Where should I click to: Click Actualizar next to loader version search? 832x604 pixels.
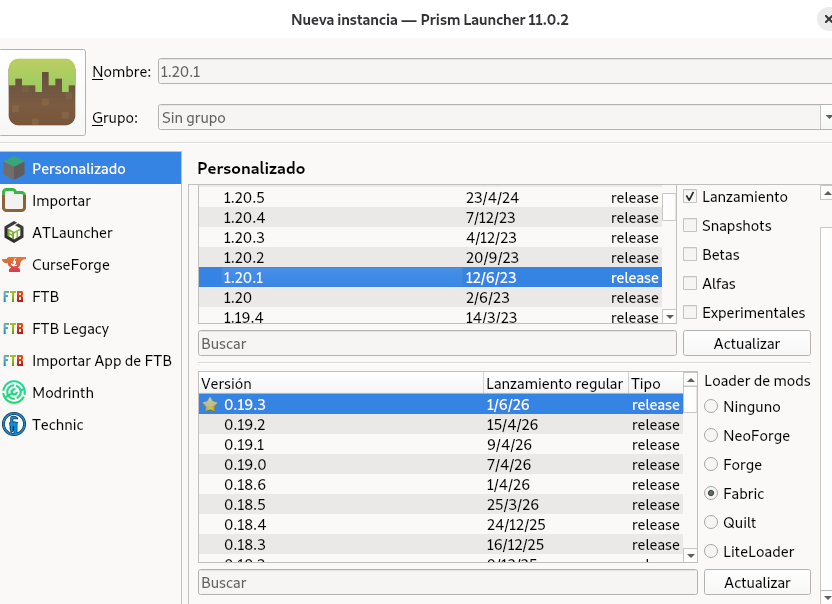click(757, 582)
